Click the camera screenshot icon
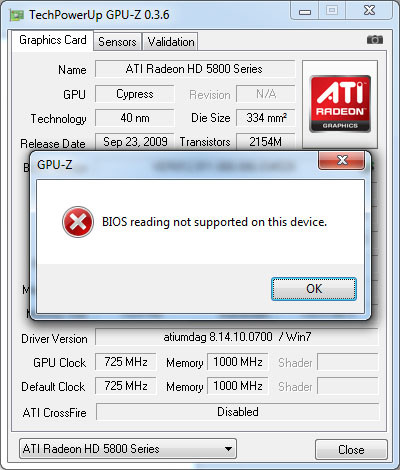Image resolution: width=400 pixels, height=470 pixels. [375, 40]
